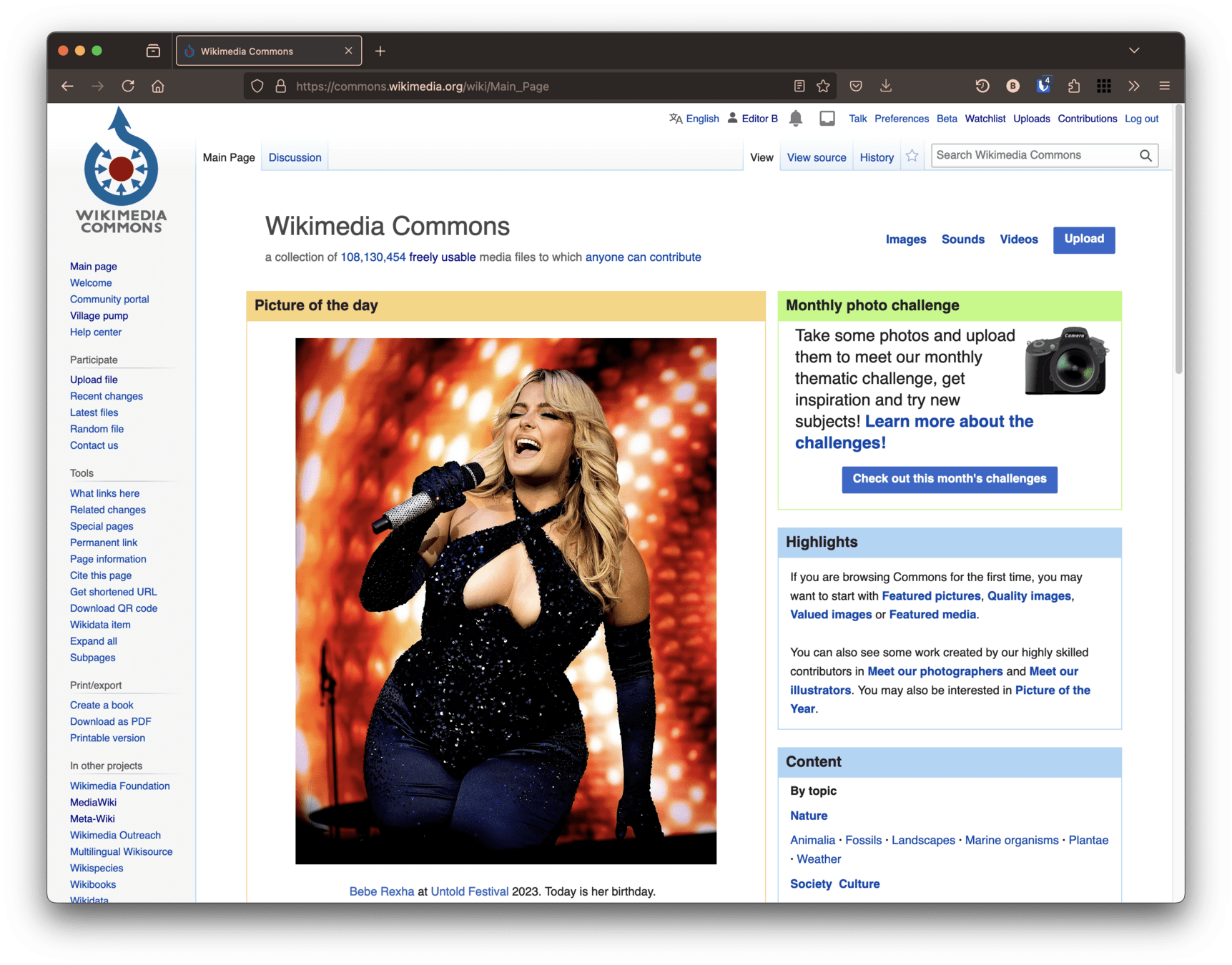Open the Videos link
This screenshot has height=965, width=1232.
click(x=1019, y=239)
